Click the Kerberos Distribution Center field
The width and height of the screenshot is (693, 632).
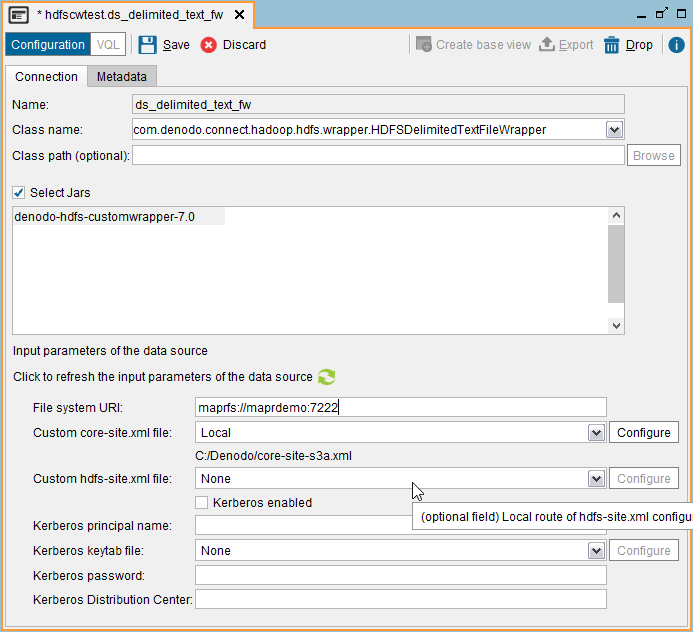tap(400, 599)
